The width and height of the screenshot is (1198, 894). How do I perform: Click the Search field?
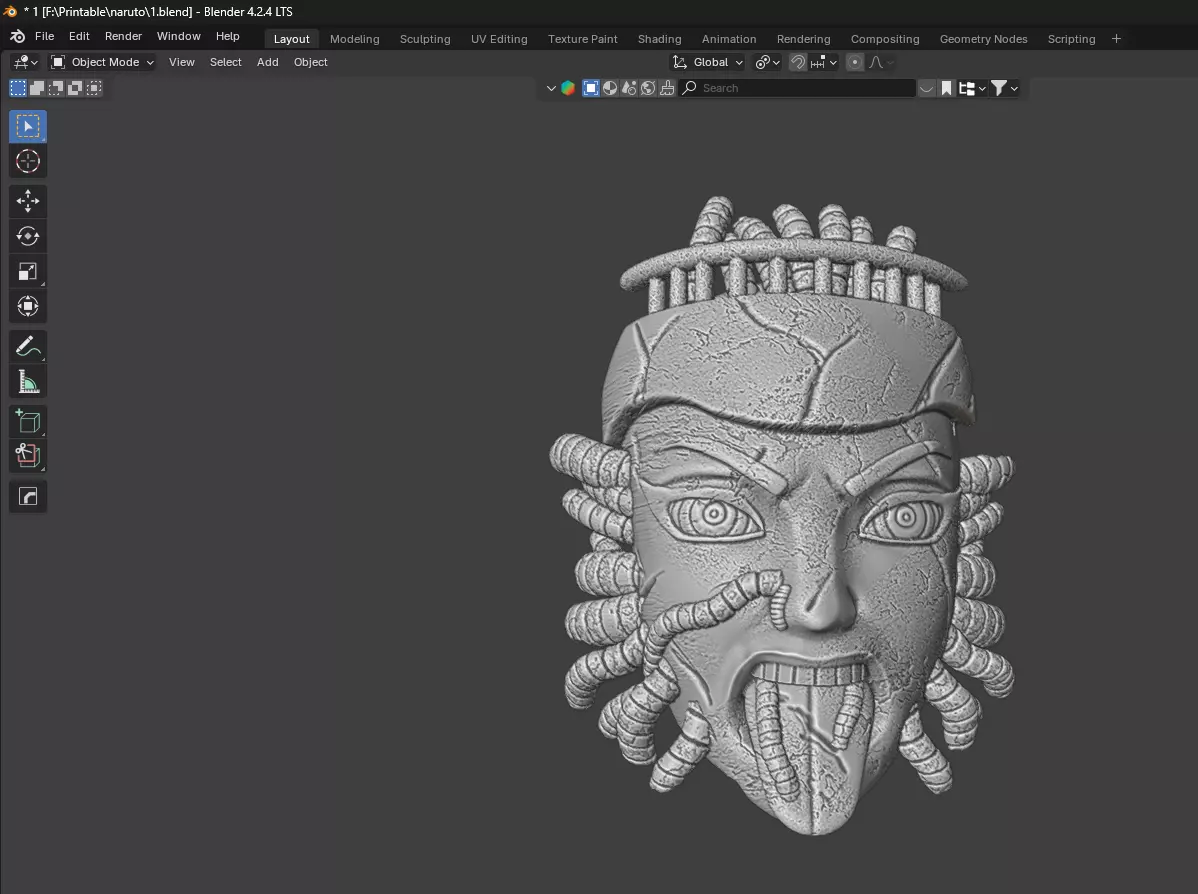coord(797,89)
